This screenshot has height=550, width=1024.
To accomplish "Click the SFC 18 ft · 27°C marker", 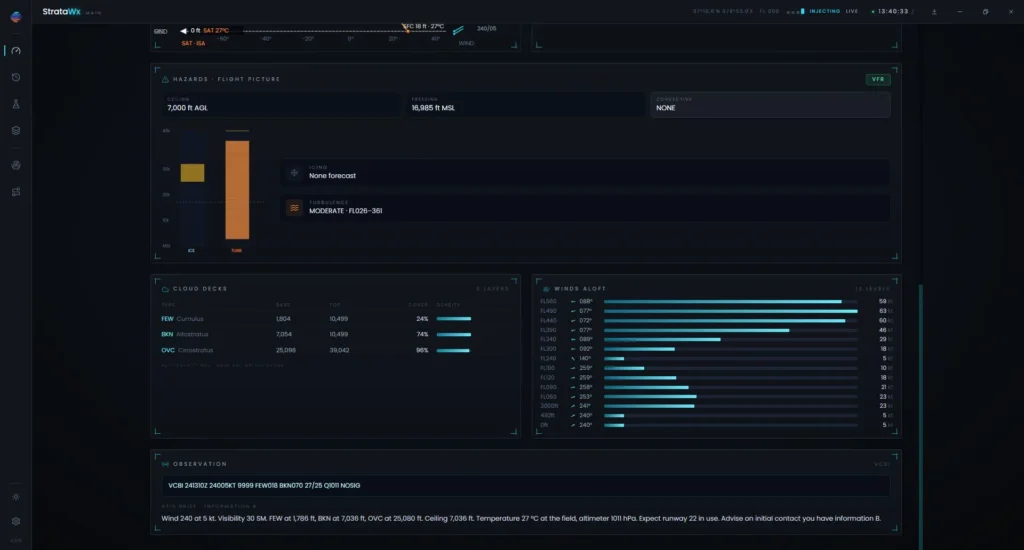I will coord(424,27).
